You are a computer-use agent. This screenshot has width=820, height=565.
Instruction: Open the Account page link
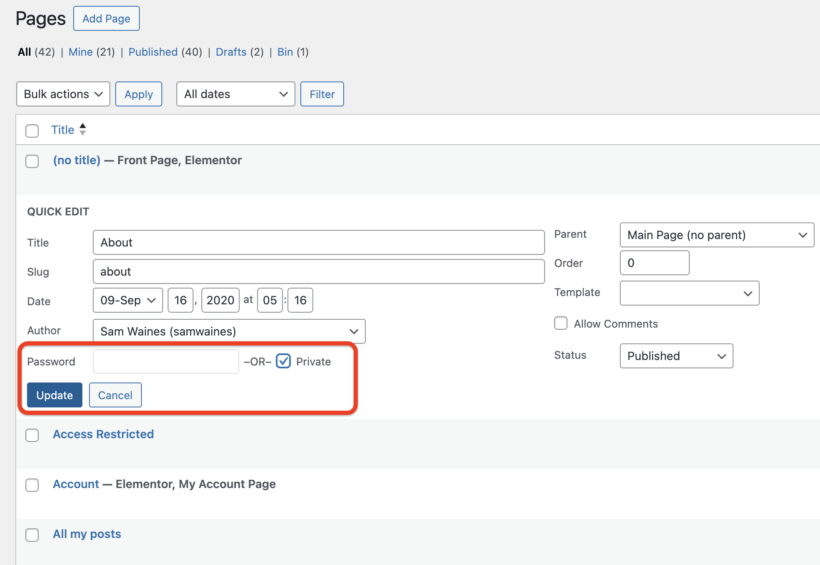(x=76, y=484)
